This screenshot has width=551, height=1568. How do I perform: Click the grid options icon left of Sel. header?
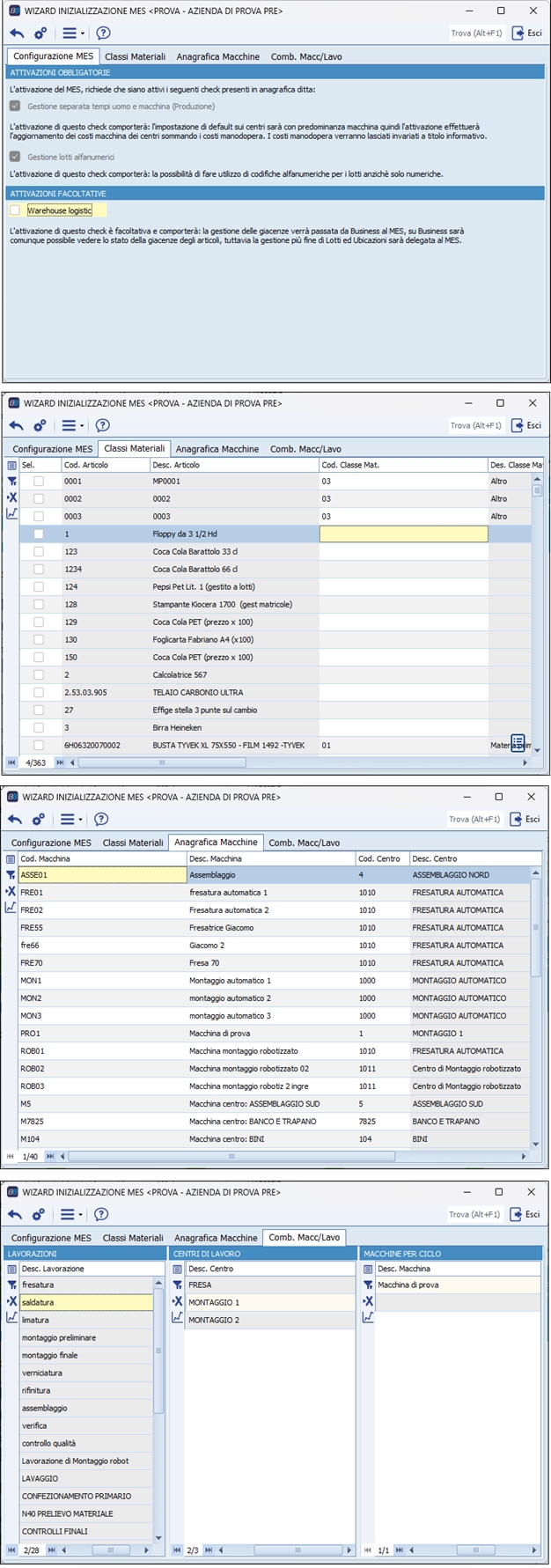[11, 465]
